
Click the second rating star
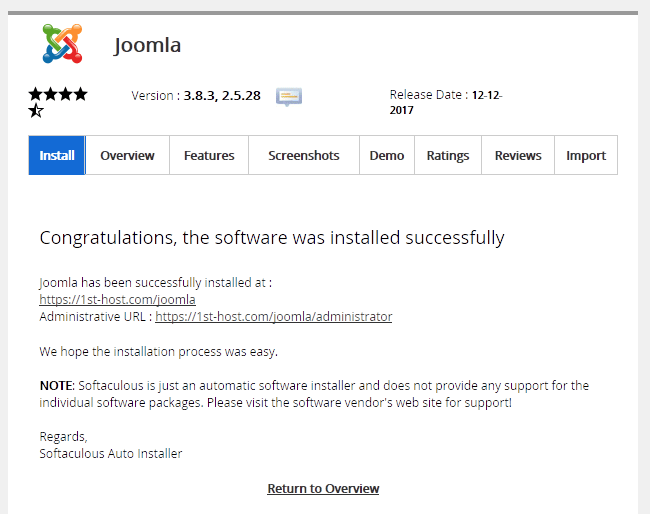[51, 94]
